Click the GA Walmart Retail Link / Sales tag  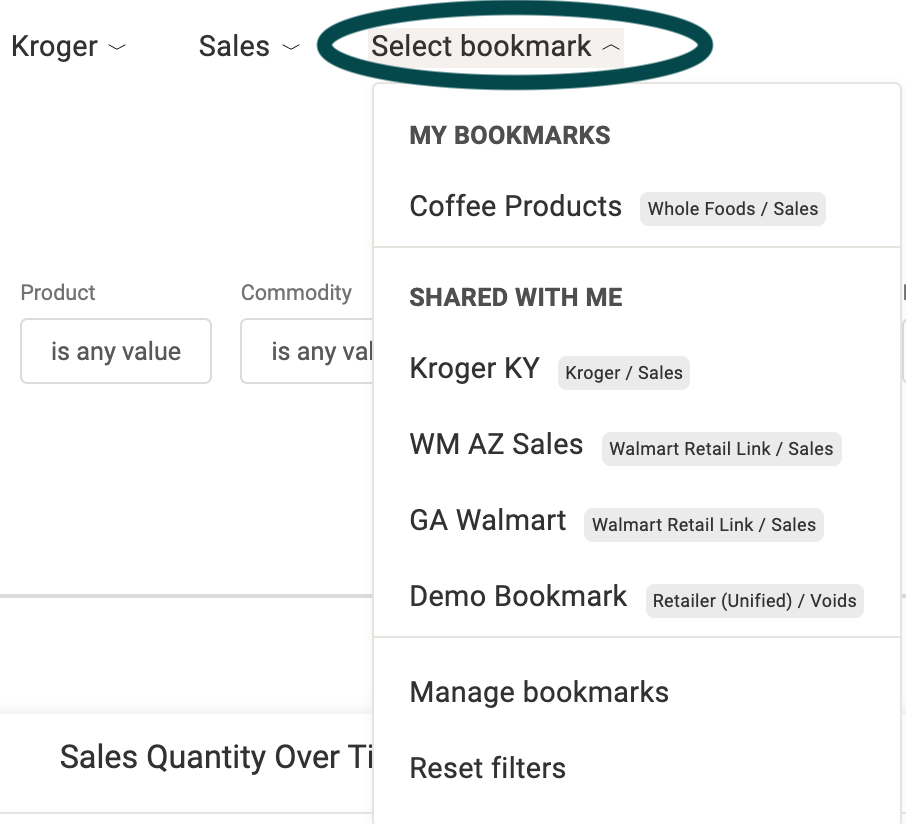(x=704, y=525)
